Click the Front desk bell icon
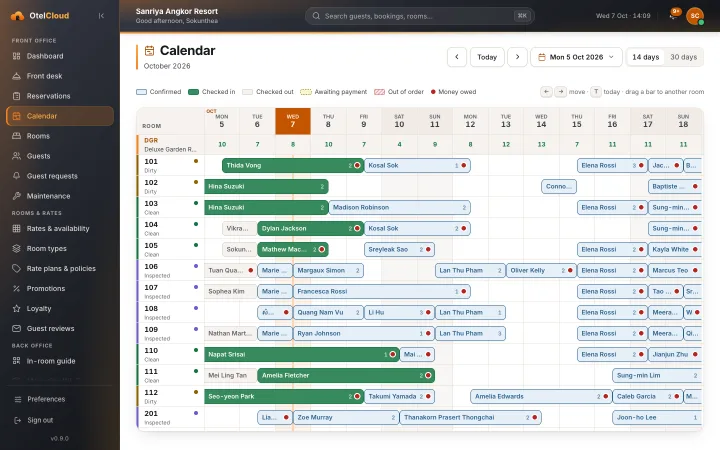 (17, 76)
